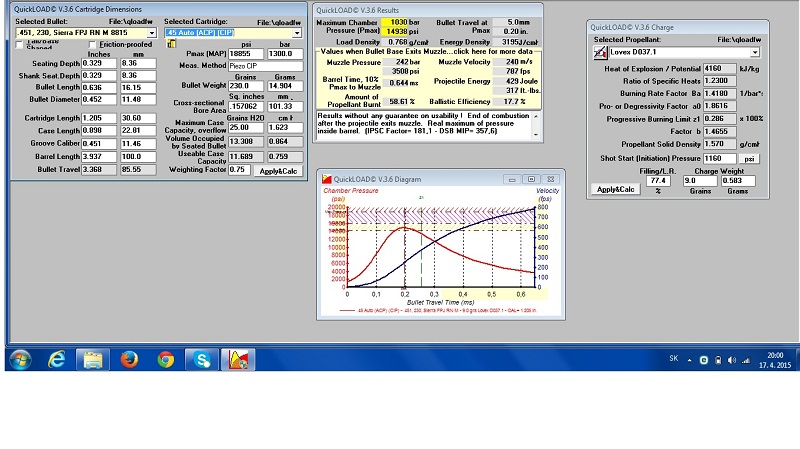Expand the Selected Bullet dropdown
Viewport: 800px width, 449px height.
click(154, 33)
